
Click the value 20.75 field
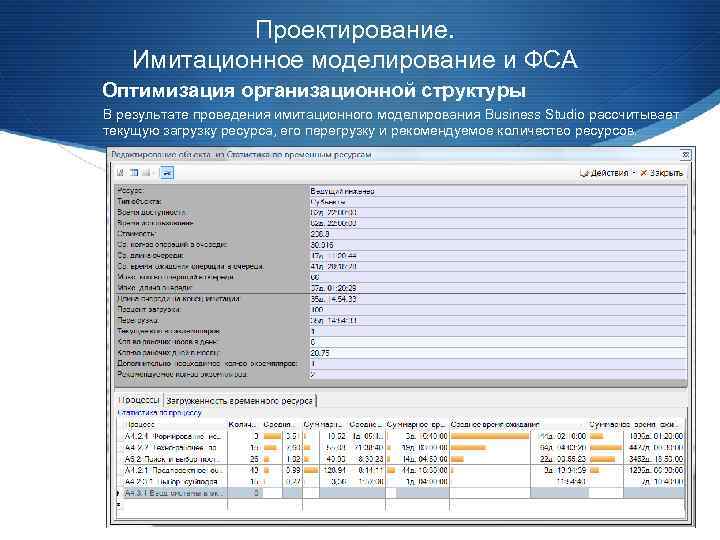tap(498, 353)
